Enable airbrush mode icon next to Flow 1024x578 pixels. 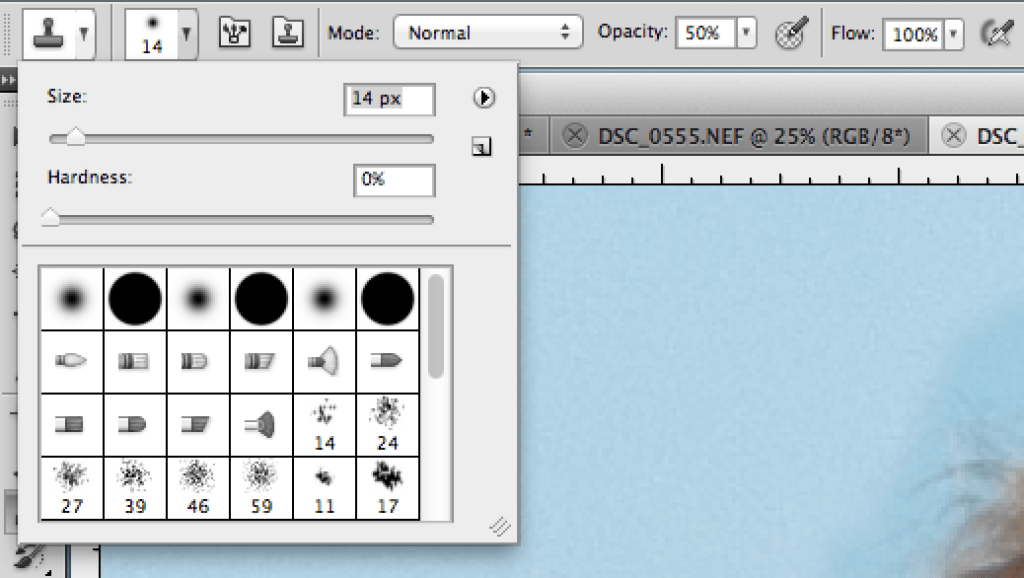click(x=996, y=33)
